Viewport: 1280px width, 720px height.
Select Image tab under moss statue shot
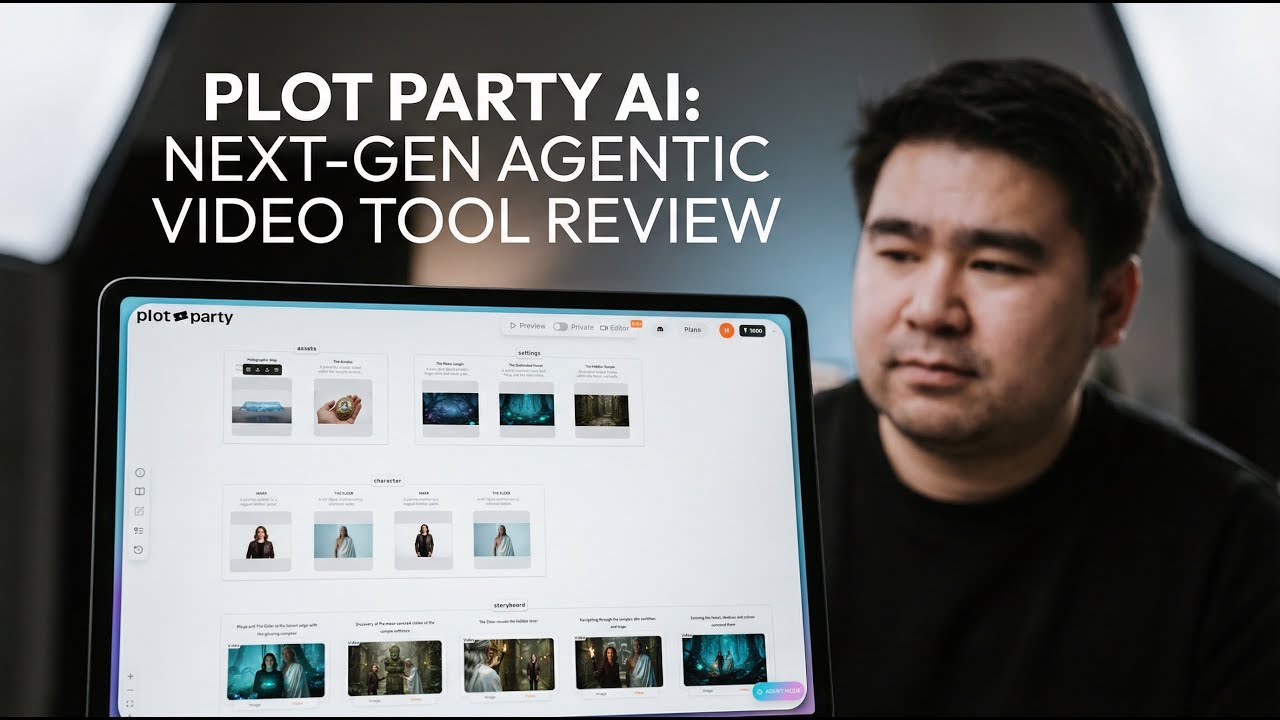coord(374,701)
